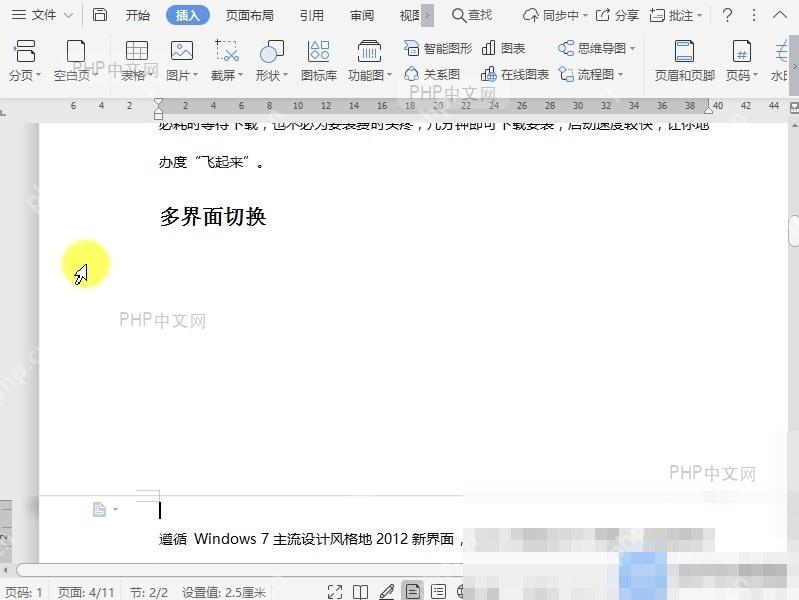Open the 图标库 icon library
This screenshot has height=600, width=799.
coord(319,61)
